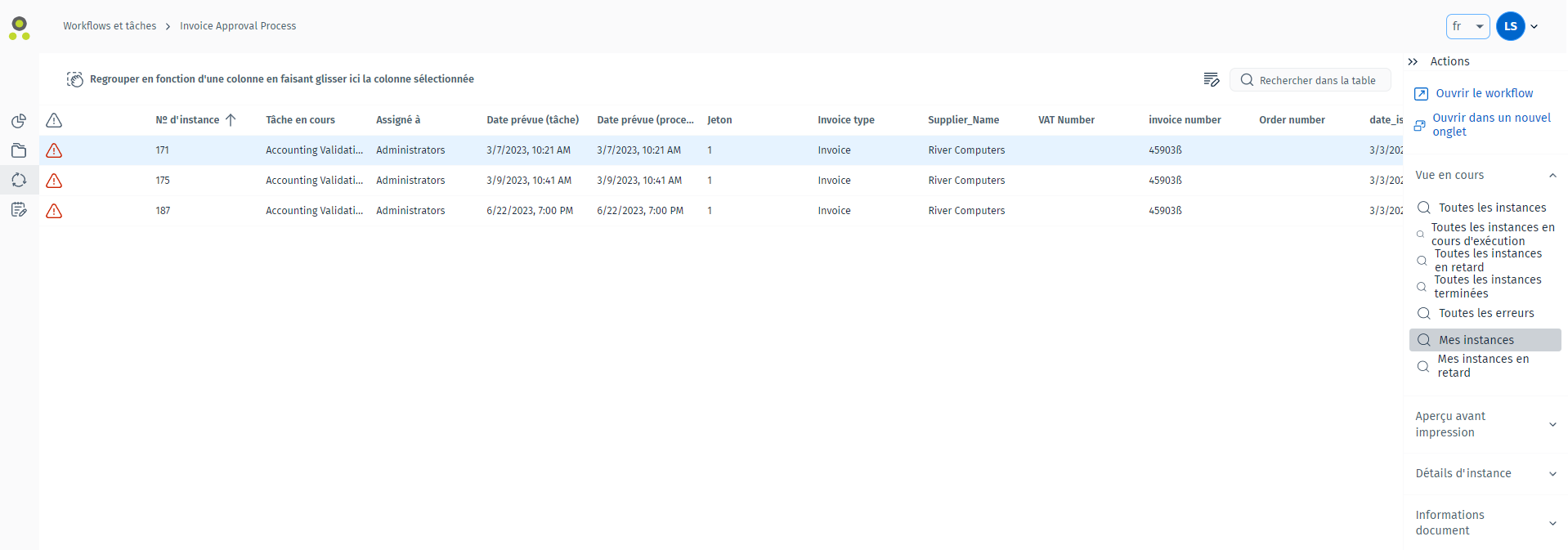Open the table column edit icon
The image size is (1568, 550).
coord(1212,79)
